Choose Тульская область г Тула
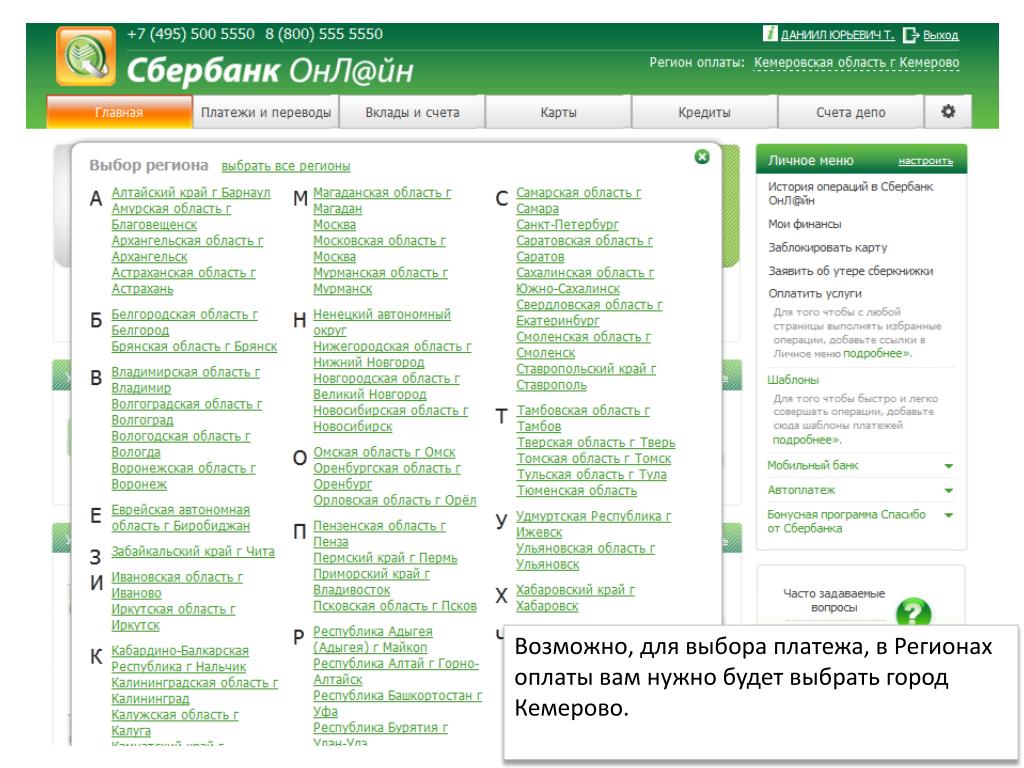The width and height of the screenshot is (1024, 768). (592, 475)
